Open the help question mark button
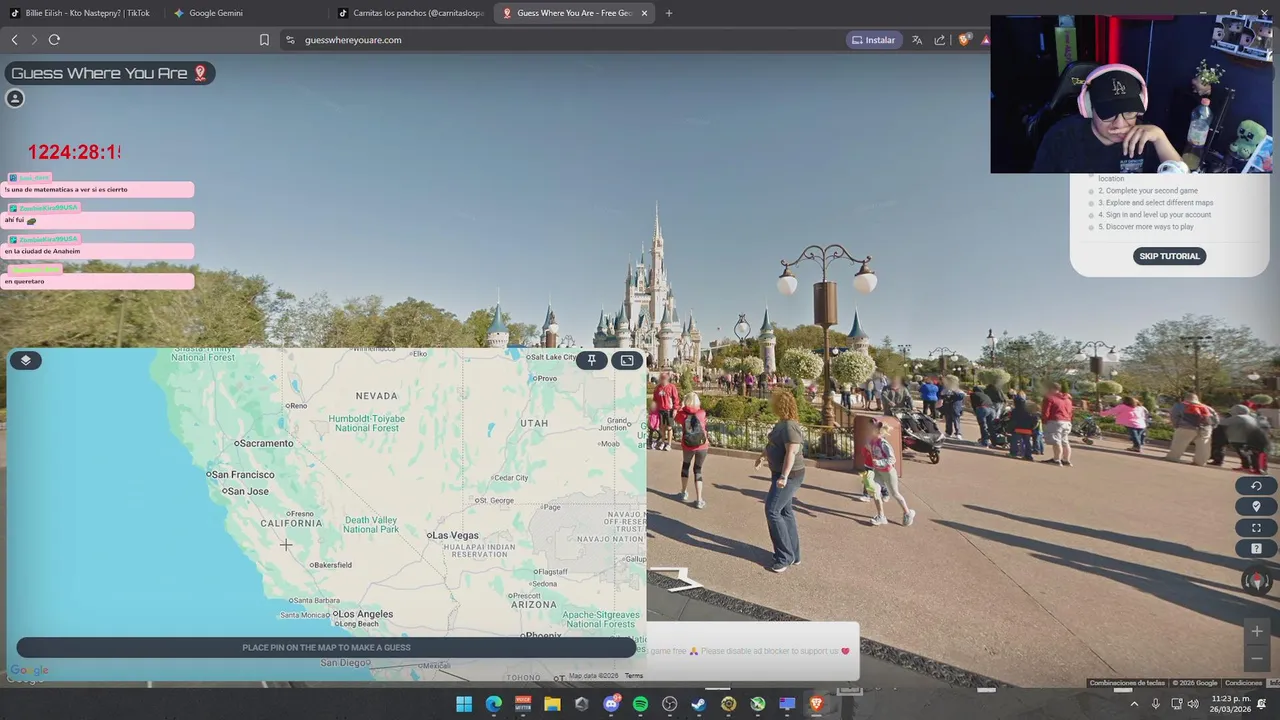Screen dimensions: 1280x720 point(1256,549)
